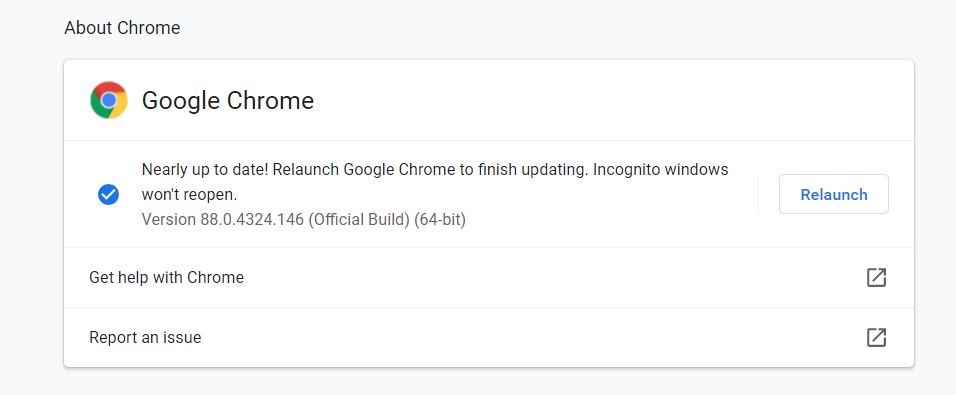The width and height of the screenshot is (956, 395).
Task: Click the blue checkmark update status icon
Action: pyautogui.click(x=109, y=194)
